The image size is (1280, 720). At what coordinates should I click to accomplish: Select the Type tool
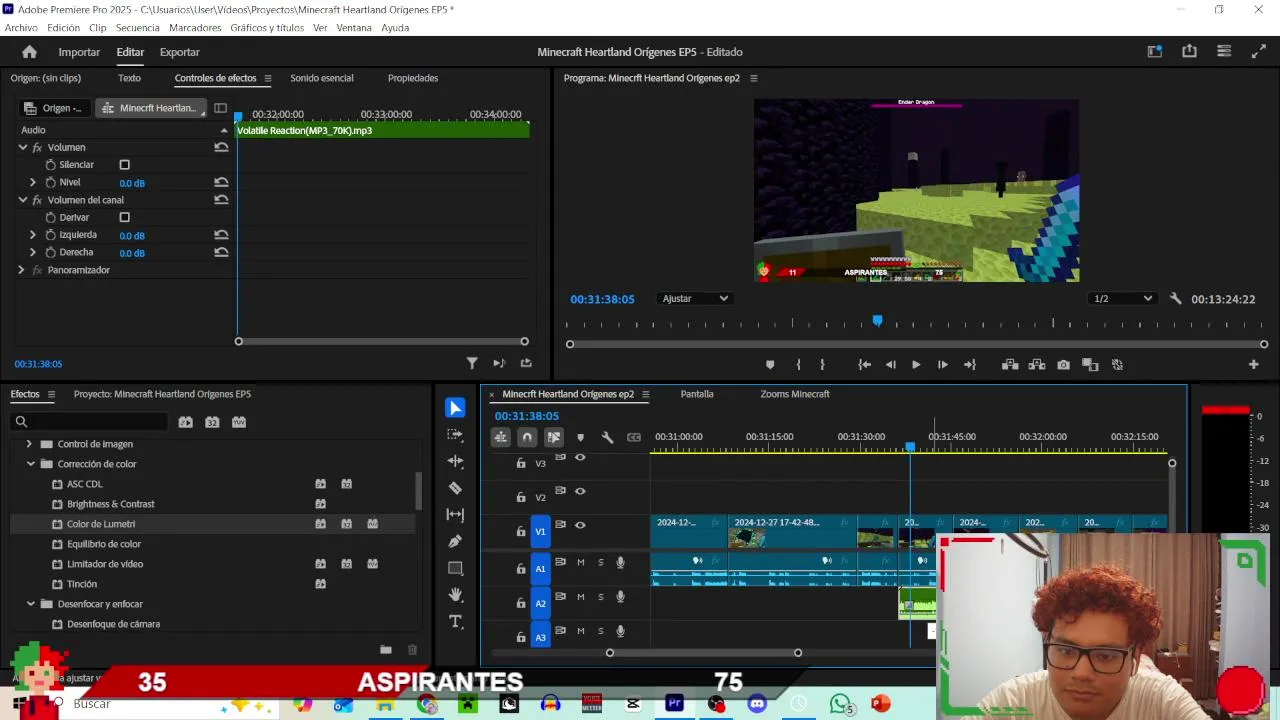click(x=455, y=622)
